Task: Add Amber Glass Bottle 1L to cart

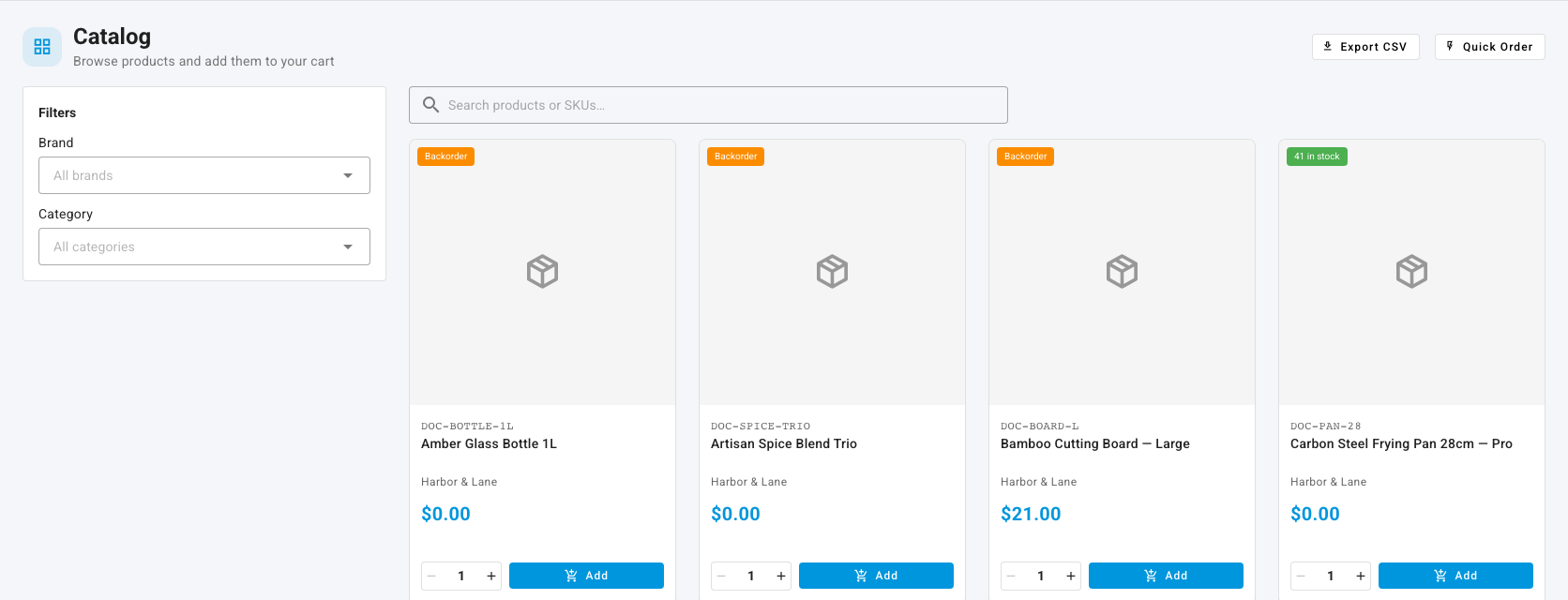Action: pyautogui.click(x=586, y=576)
